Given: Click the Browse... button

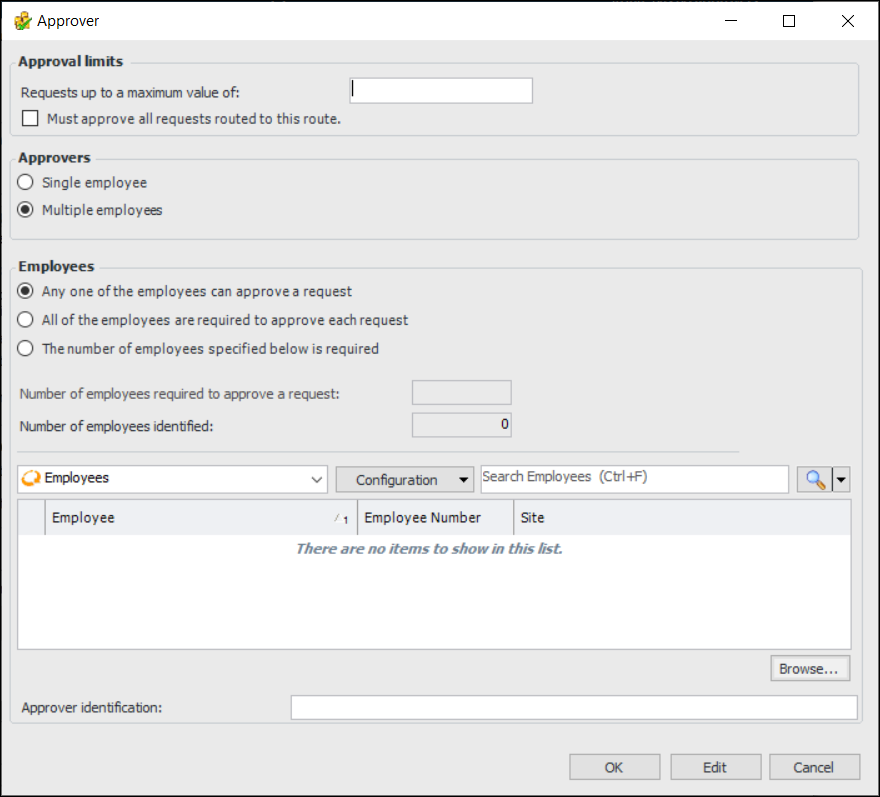Looking at the screenshot, I should pyautogui.click(x=810, y=668).
